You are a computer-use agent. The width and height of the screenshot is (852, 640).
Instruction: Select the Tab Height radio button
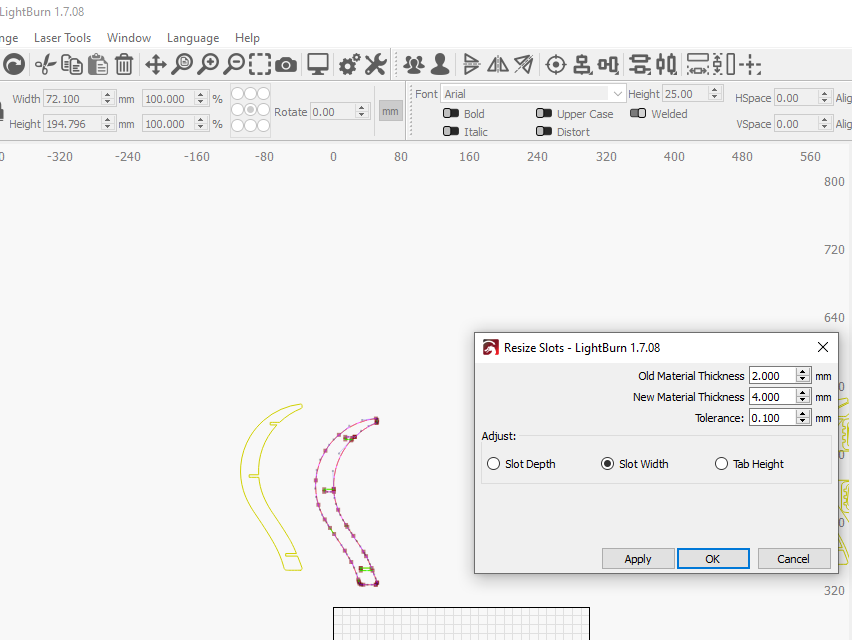[721, 464]
